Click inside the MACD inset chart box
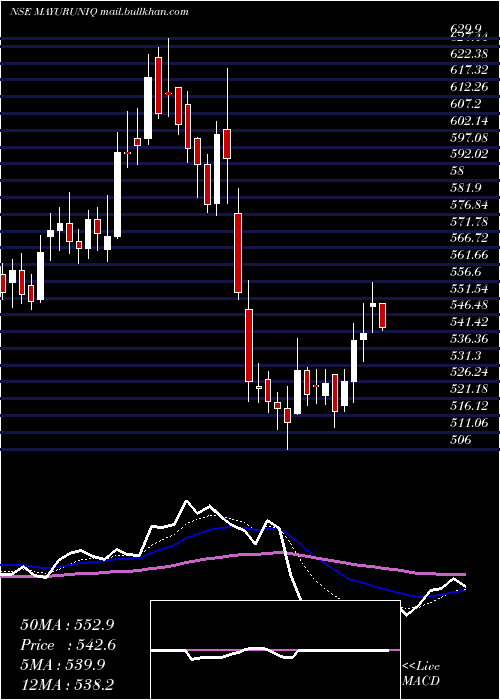Screen dimensions: 500x700 tap(275, 650)
